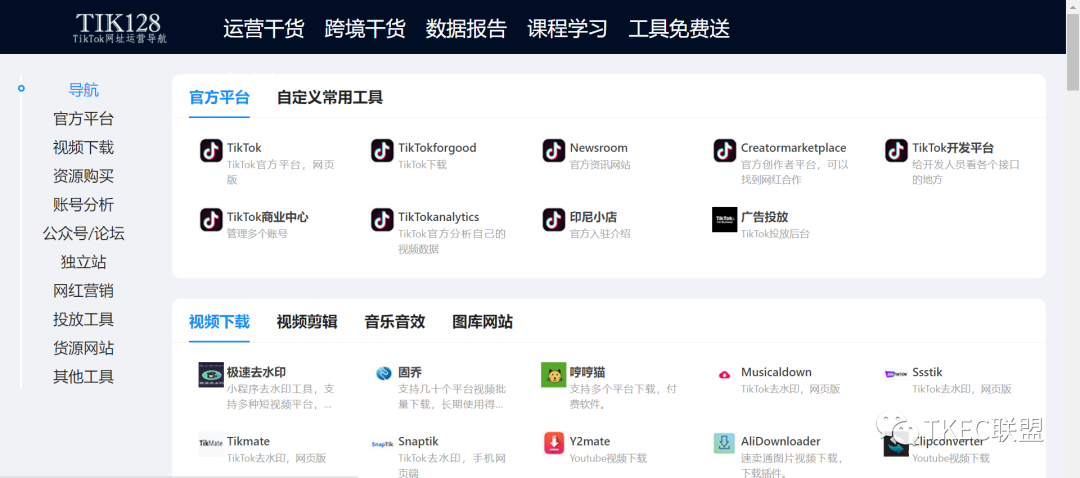The width and height of the screenshot is (1080, 478).
Task: Switch to the 自定义常用工具 tab
Action: (330, 98)
